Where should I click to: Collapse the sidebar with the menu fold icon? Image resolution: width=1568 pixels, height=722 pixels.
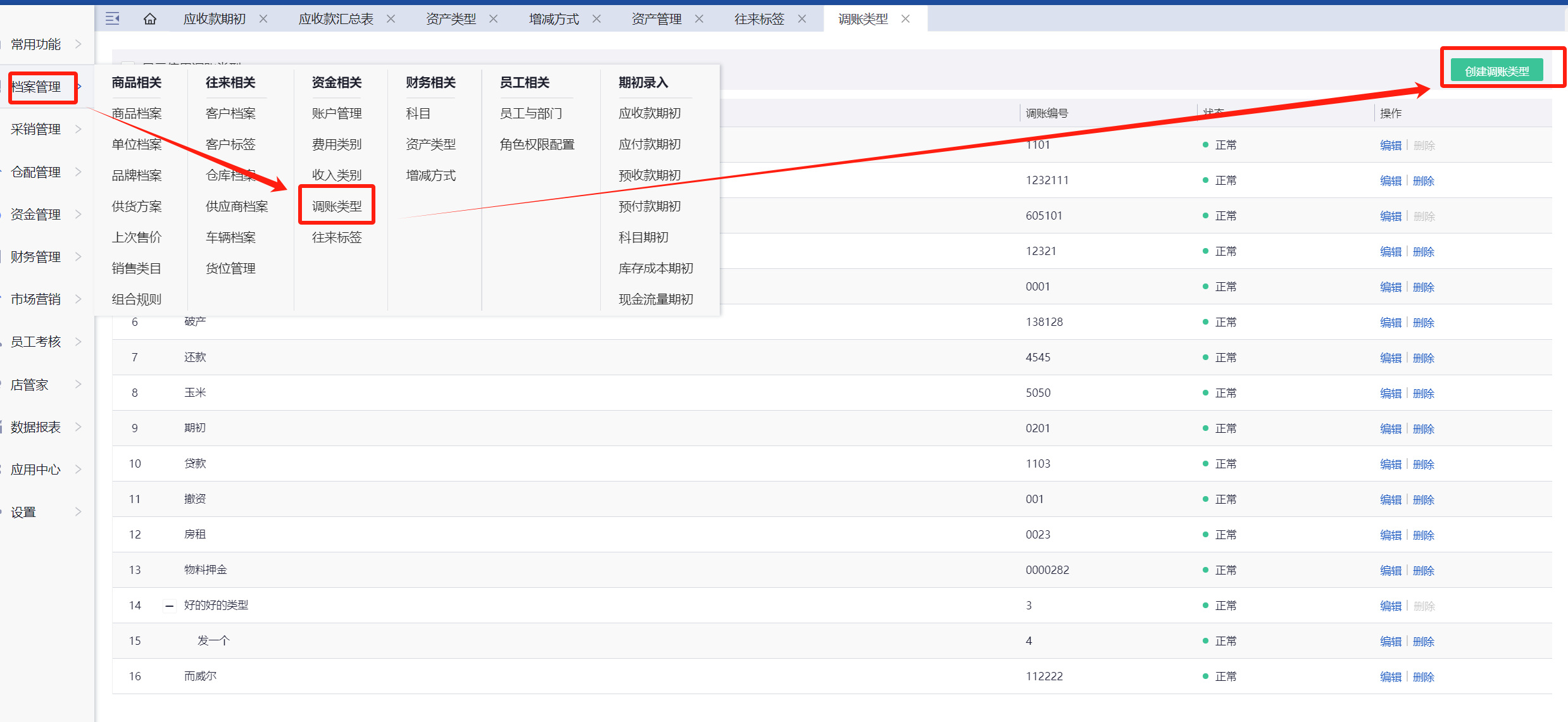[113, 19]
